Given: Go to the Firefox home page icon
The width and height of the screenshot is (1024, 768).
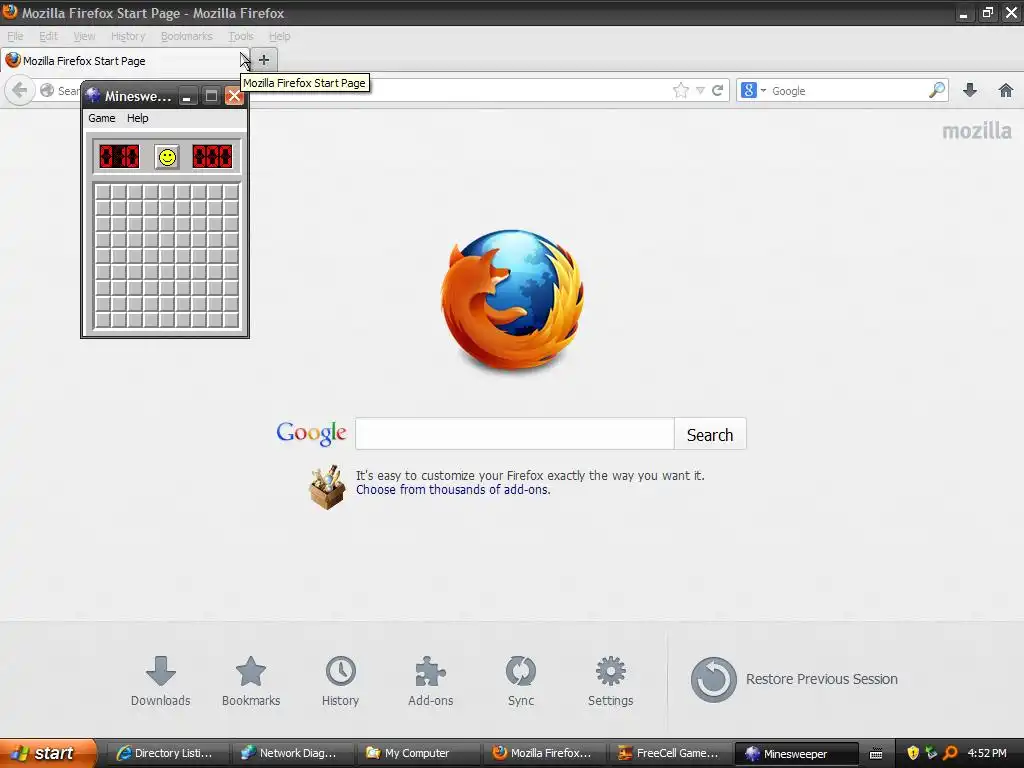Looking at the screenshot, I should click(1006, 90).
